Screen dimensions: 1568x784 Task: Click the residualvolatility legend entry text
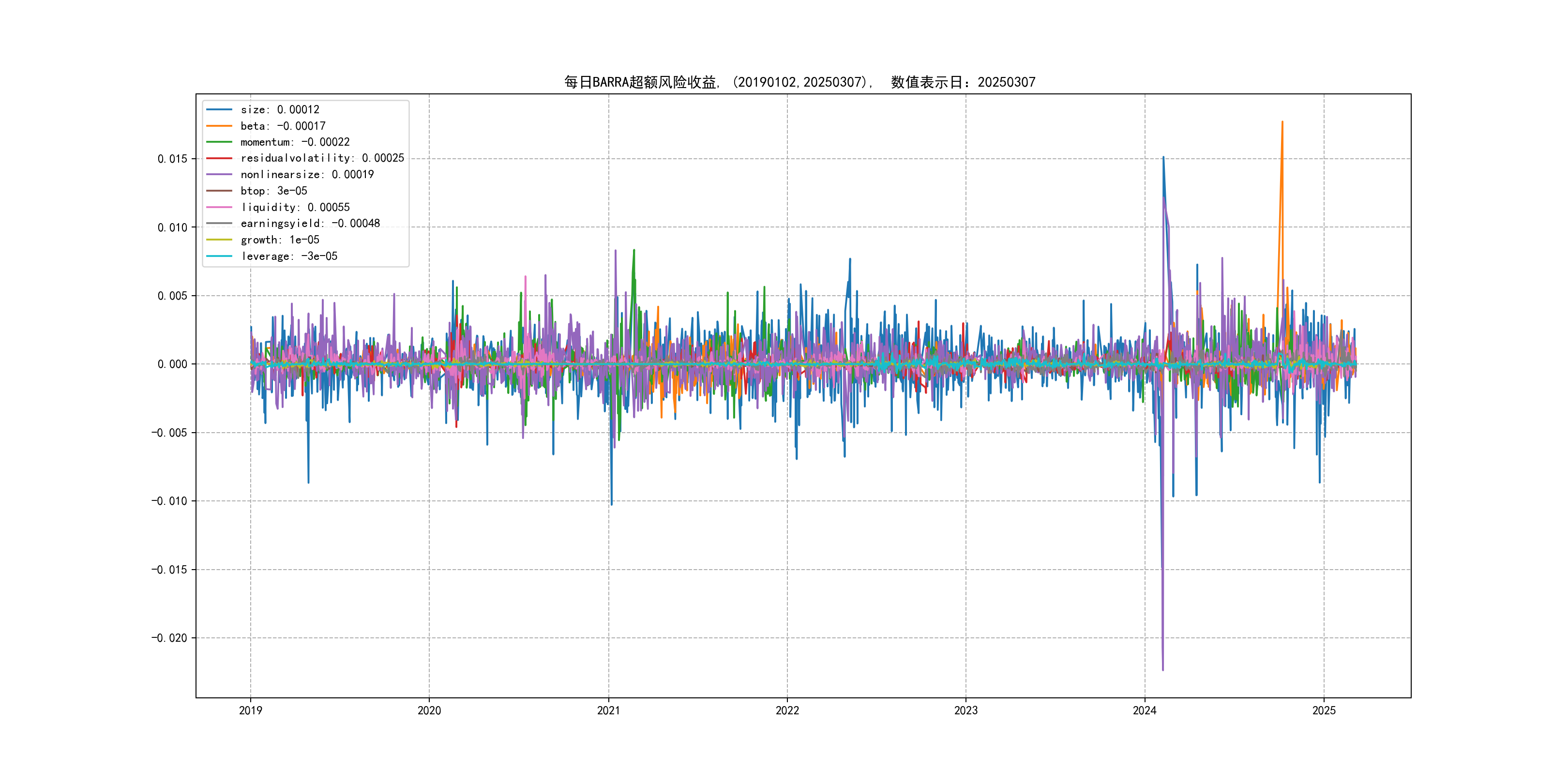(322, 158)
